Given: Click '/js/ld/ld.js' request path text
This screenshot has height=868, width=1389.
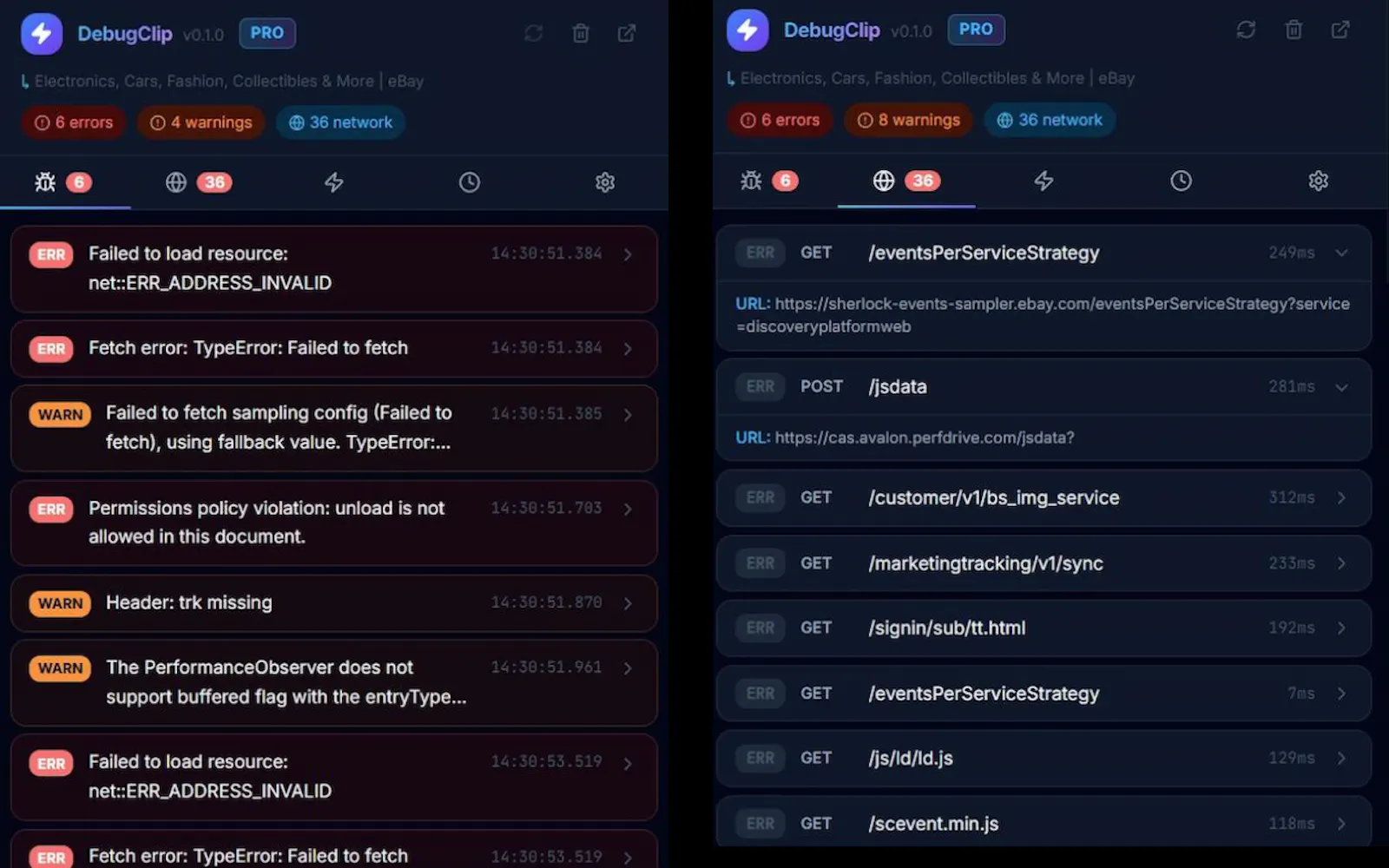Looking at the screenshot, I should click(911, 758).
